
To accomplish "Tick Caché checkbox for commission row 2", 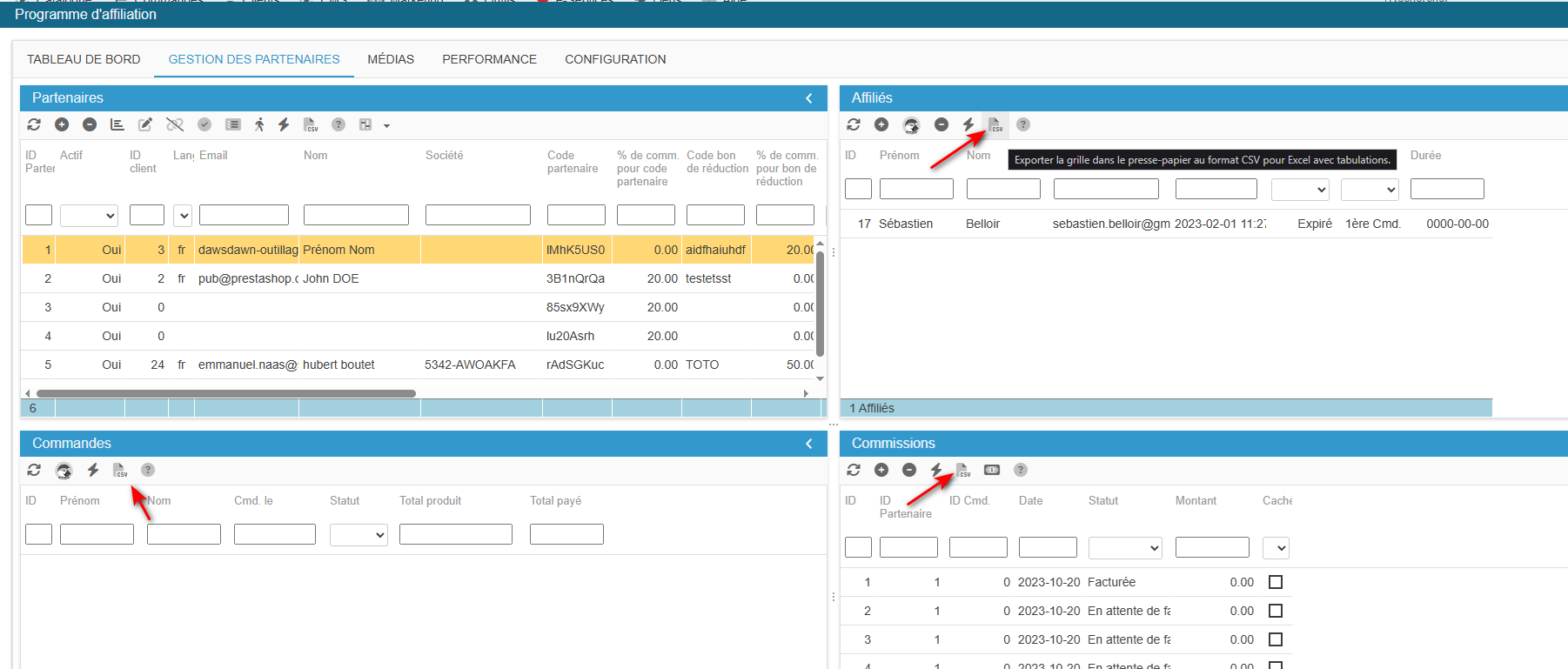I will pyautogui.click(x=1276, y=611).
